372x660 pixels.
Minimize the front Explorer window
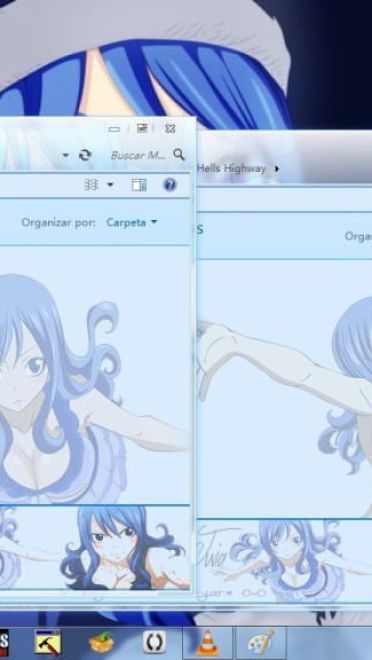click(114, 129)
